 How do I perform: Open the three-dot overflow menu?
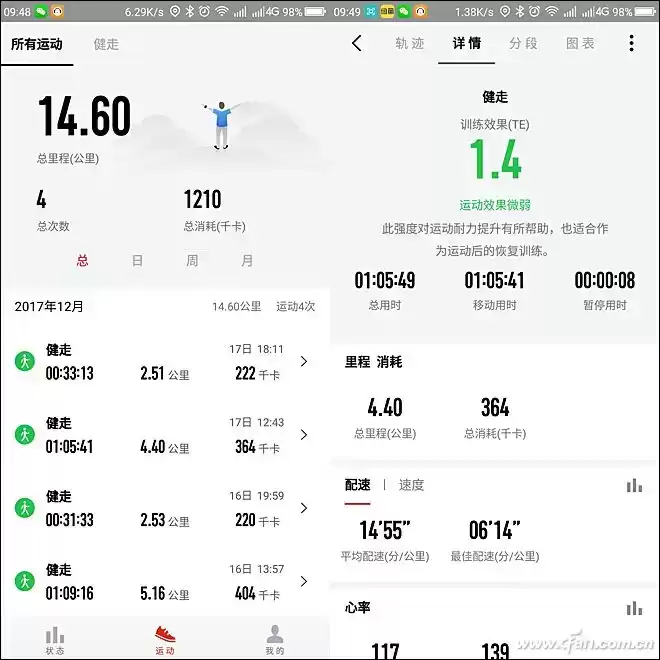pos(631,43)
